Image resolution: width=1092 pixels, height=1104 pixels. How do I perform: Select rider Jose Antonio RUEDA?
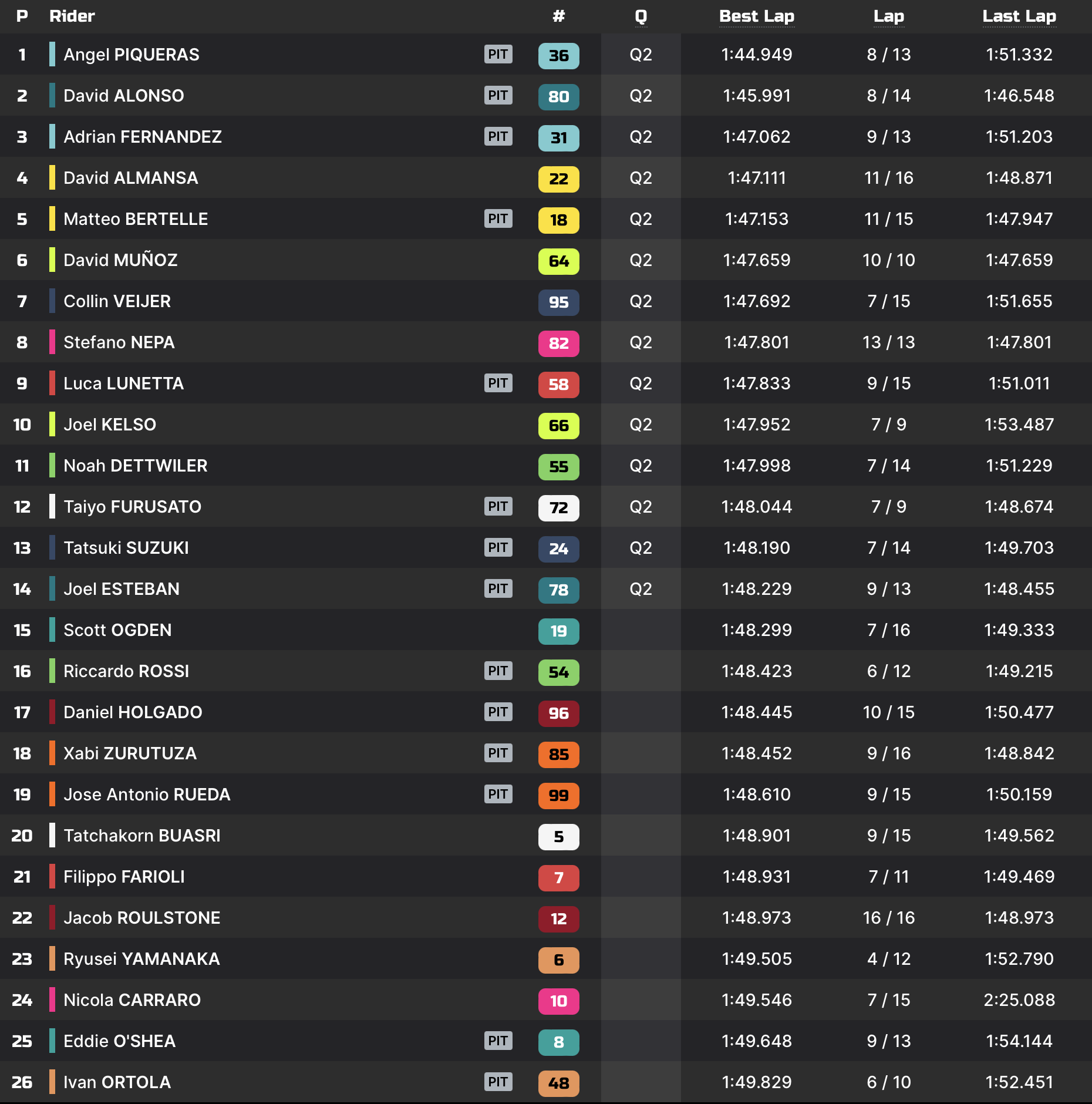tap(147, 795)
